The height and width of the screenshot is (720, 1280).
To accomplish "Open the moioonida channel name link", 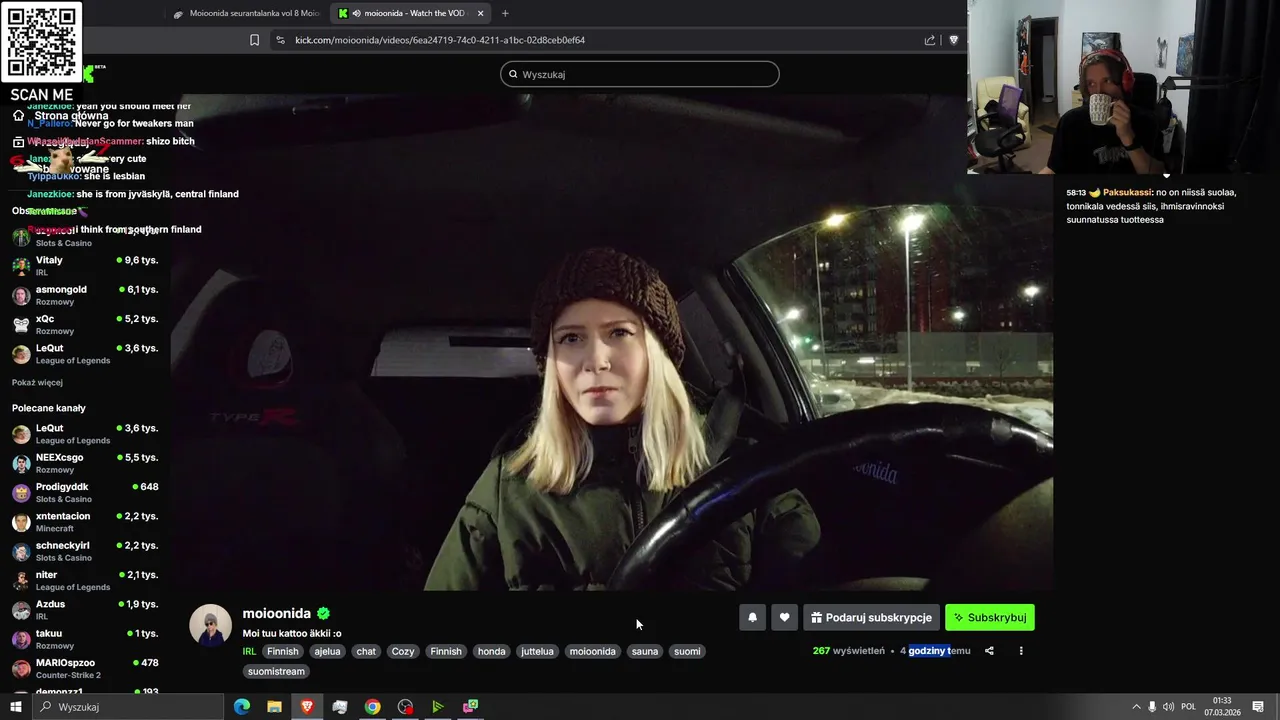I will click(x=276, y=613).
